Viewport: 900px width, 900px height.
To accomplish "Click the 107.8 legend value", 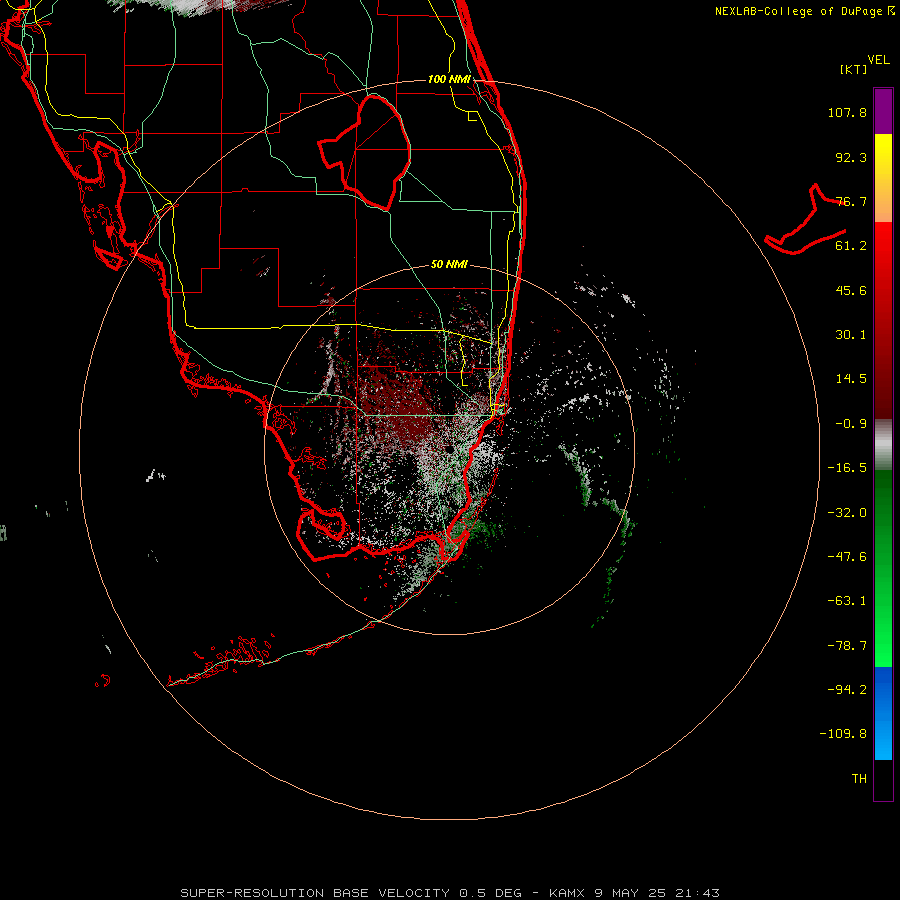I will 847,112.
